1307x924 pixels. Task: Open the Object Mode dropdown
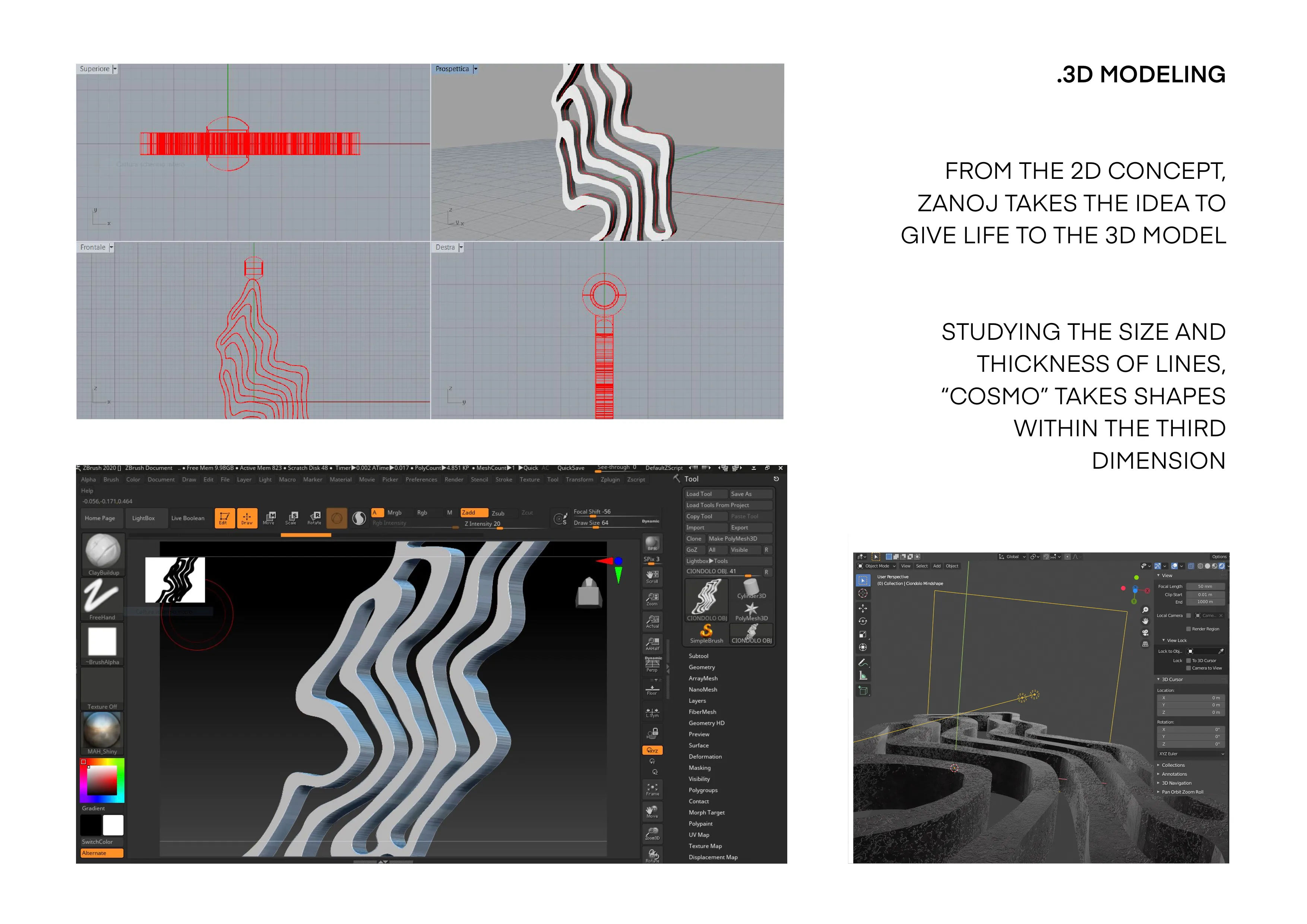pyautogui.click(x=877, y=566)
